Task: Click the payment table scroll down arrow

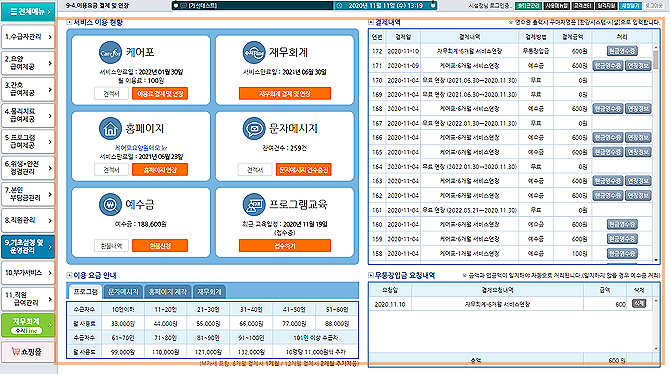Action: (x=656, y=259)
